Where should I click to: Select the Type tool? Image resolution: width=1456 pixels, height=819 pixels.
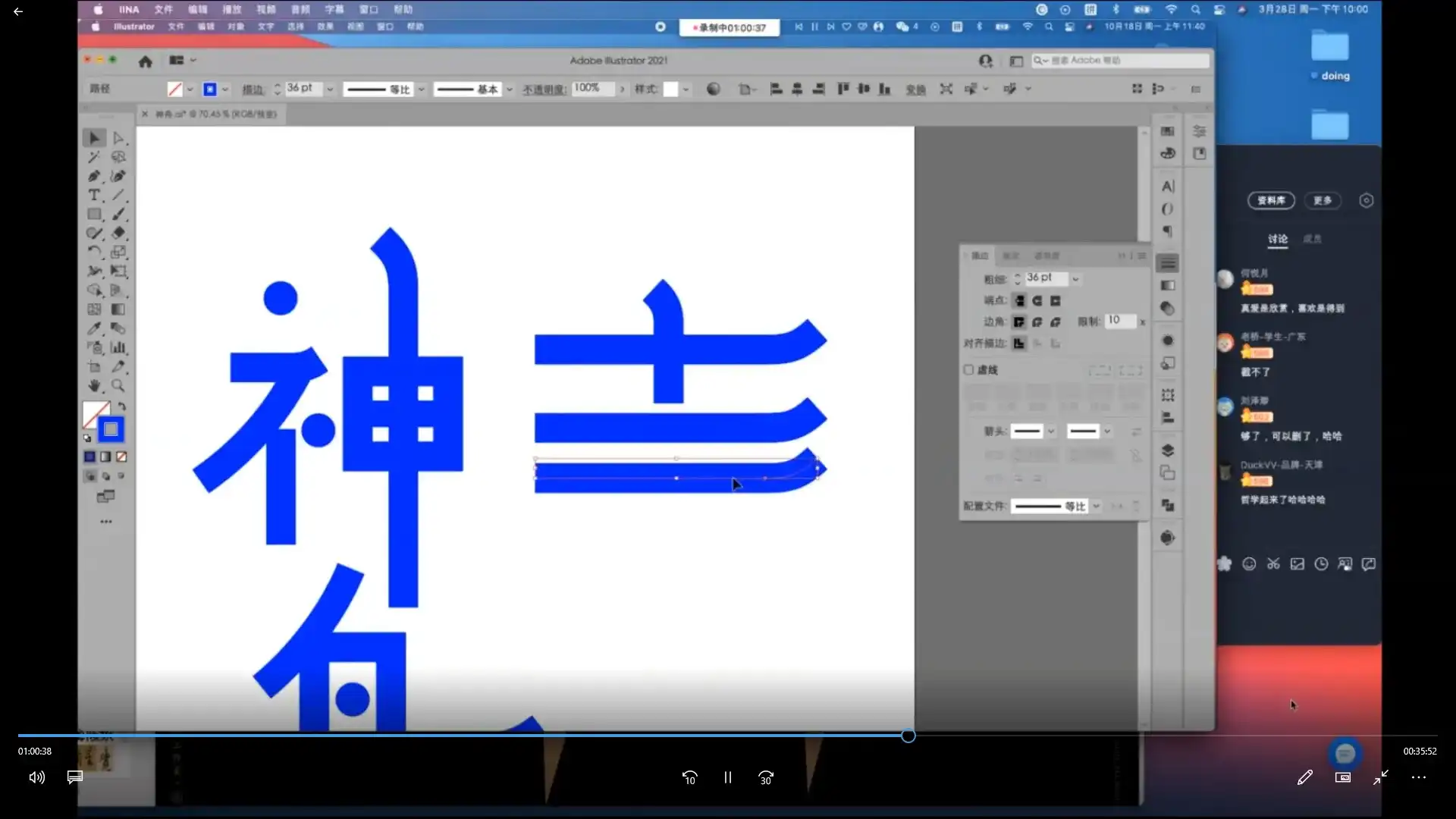coord(93,194)
